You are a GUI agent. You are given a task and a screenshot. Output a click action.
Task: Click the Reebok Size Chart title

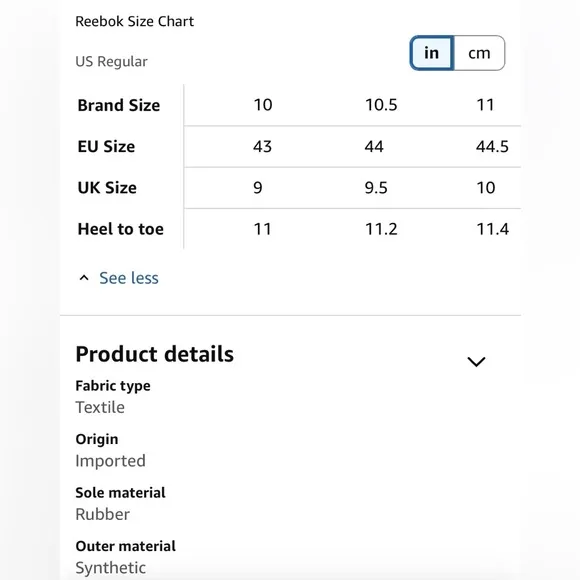pyautogui.click(x=135, y=21)
